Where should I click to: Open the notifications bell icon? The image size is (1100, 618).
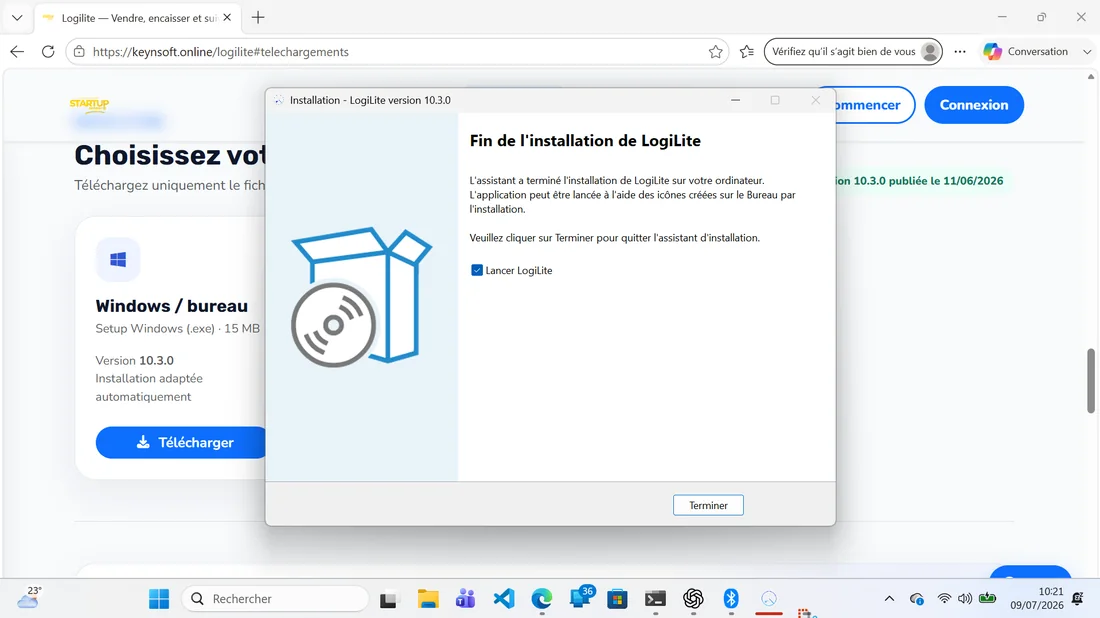pyautogui.click(x=1078, y=598)
